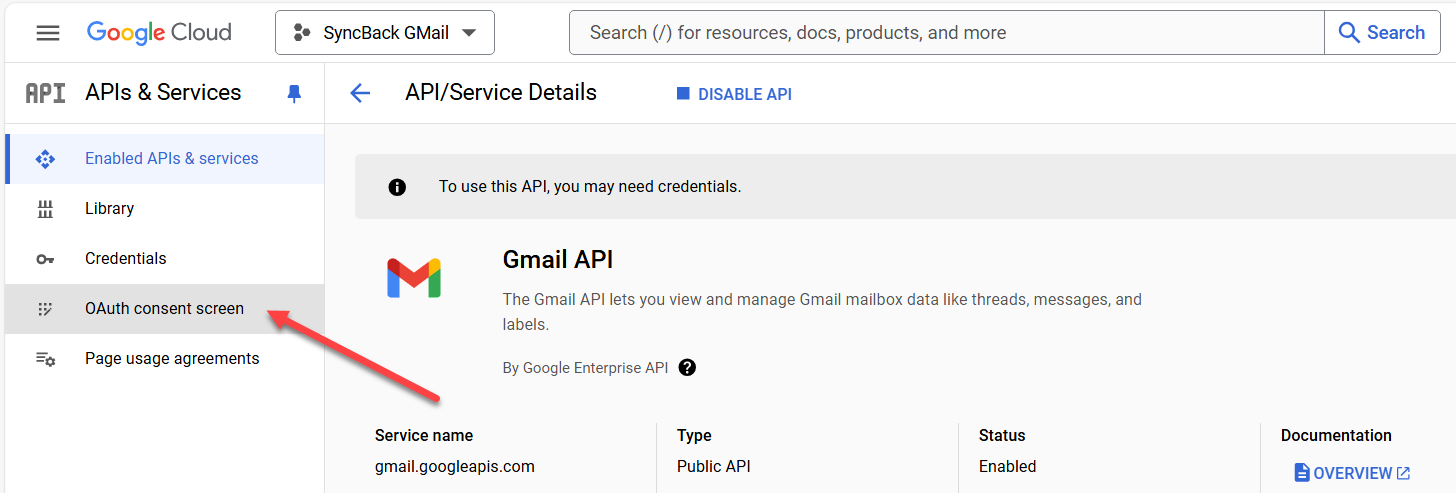Click the help icon beside Google Enterprise API

687,367
